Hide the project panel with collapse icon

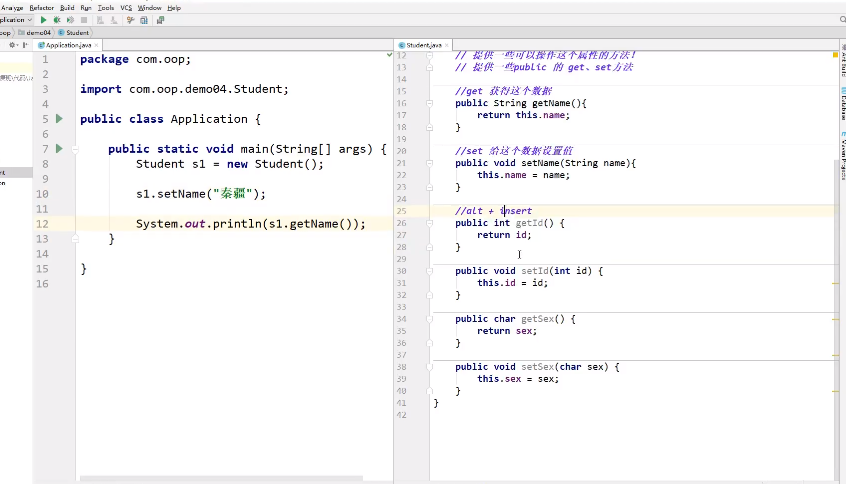[25, 45]
